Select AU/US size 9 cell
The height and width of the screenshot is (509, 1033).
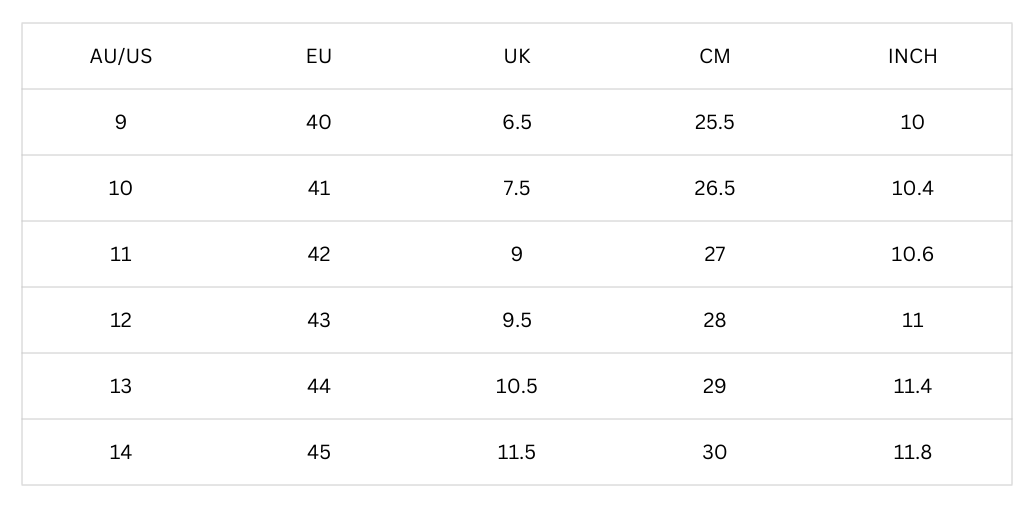121,122
